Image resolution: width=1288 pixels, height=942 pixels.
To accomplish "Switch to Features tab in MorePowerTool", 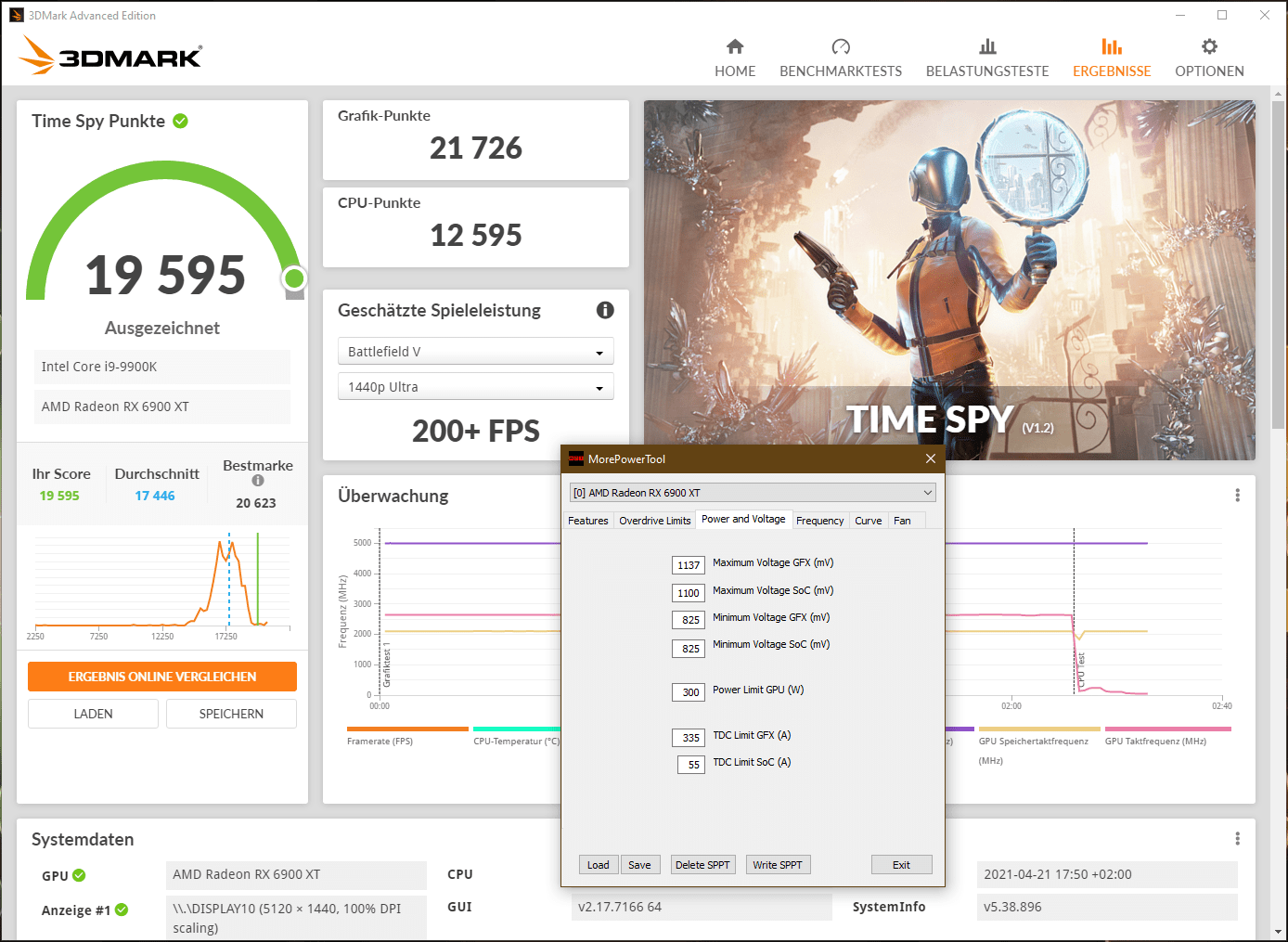I will [588, 521].
